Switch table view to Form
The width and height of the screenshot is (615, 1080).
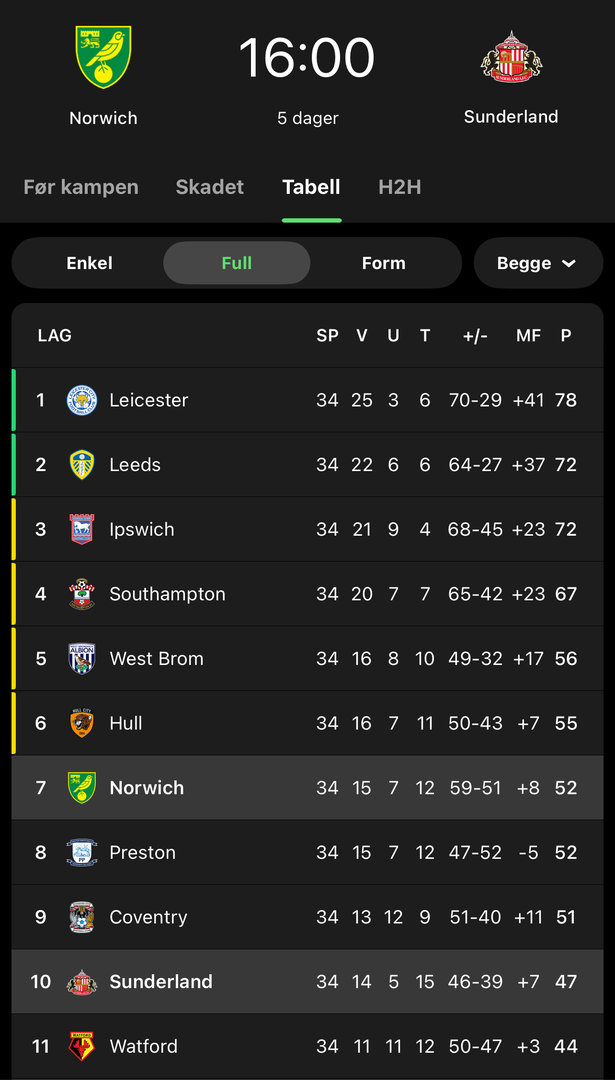[384, 263]
